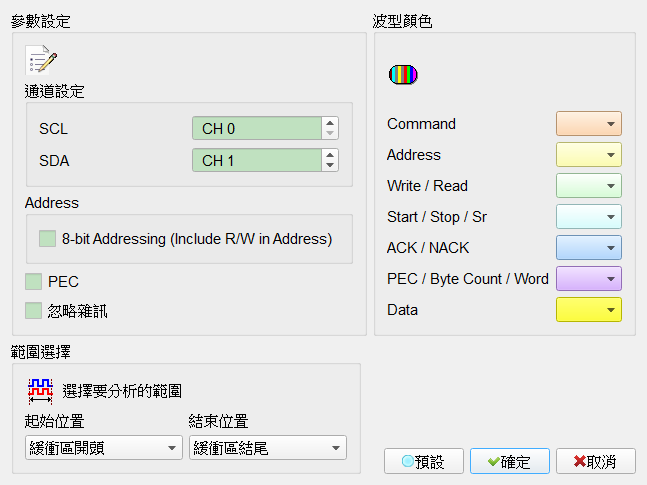
Task: Open the 起始位置 dropdown showing 緩衝區開頭
Action: tap(104, 447)
